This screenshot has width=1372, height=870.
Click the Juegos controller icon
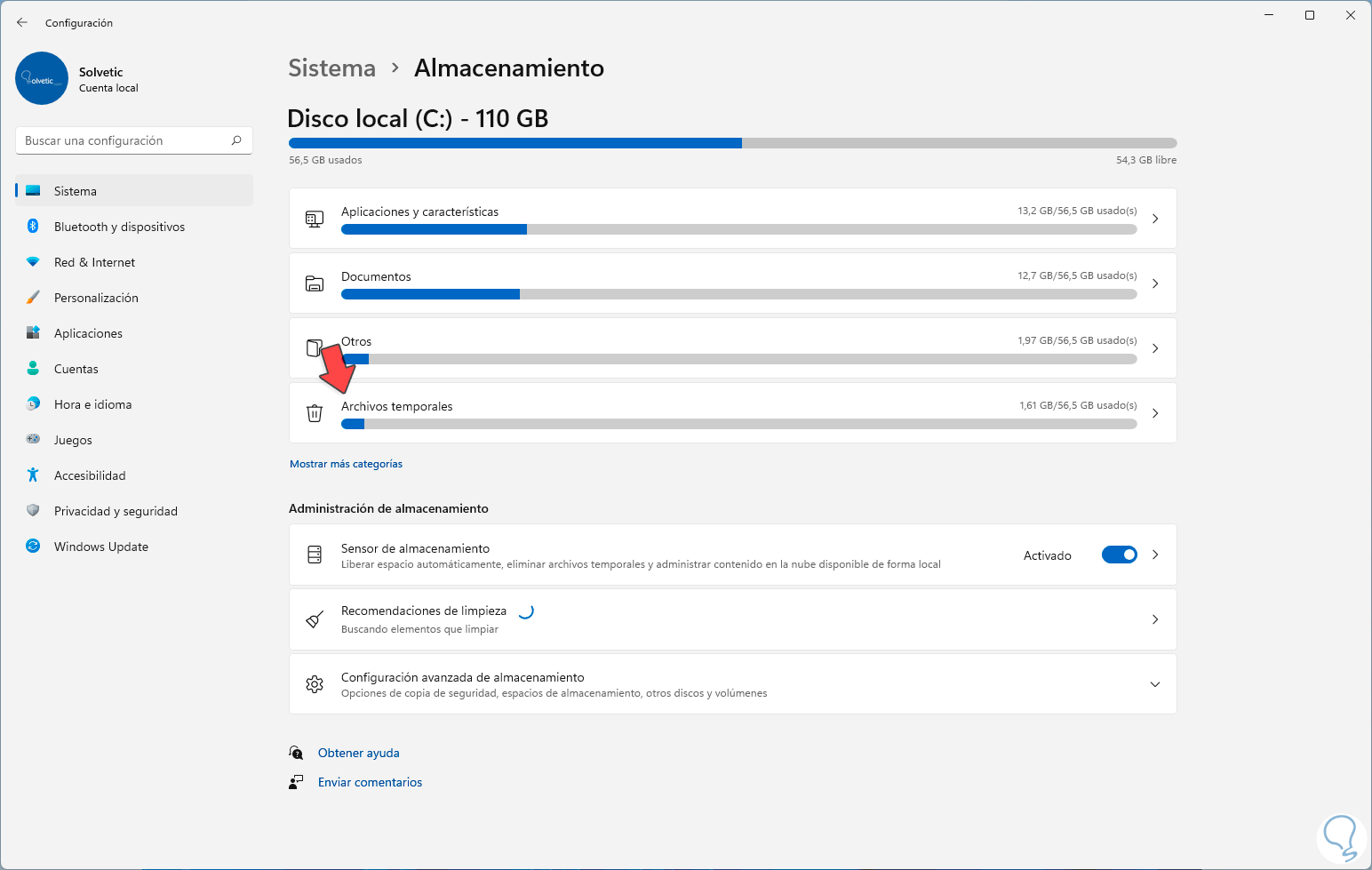tap(33, 440)
